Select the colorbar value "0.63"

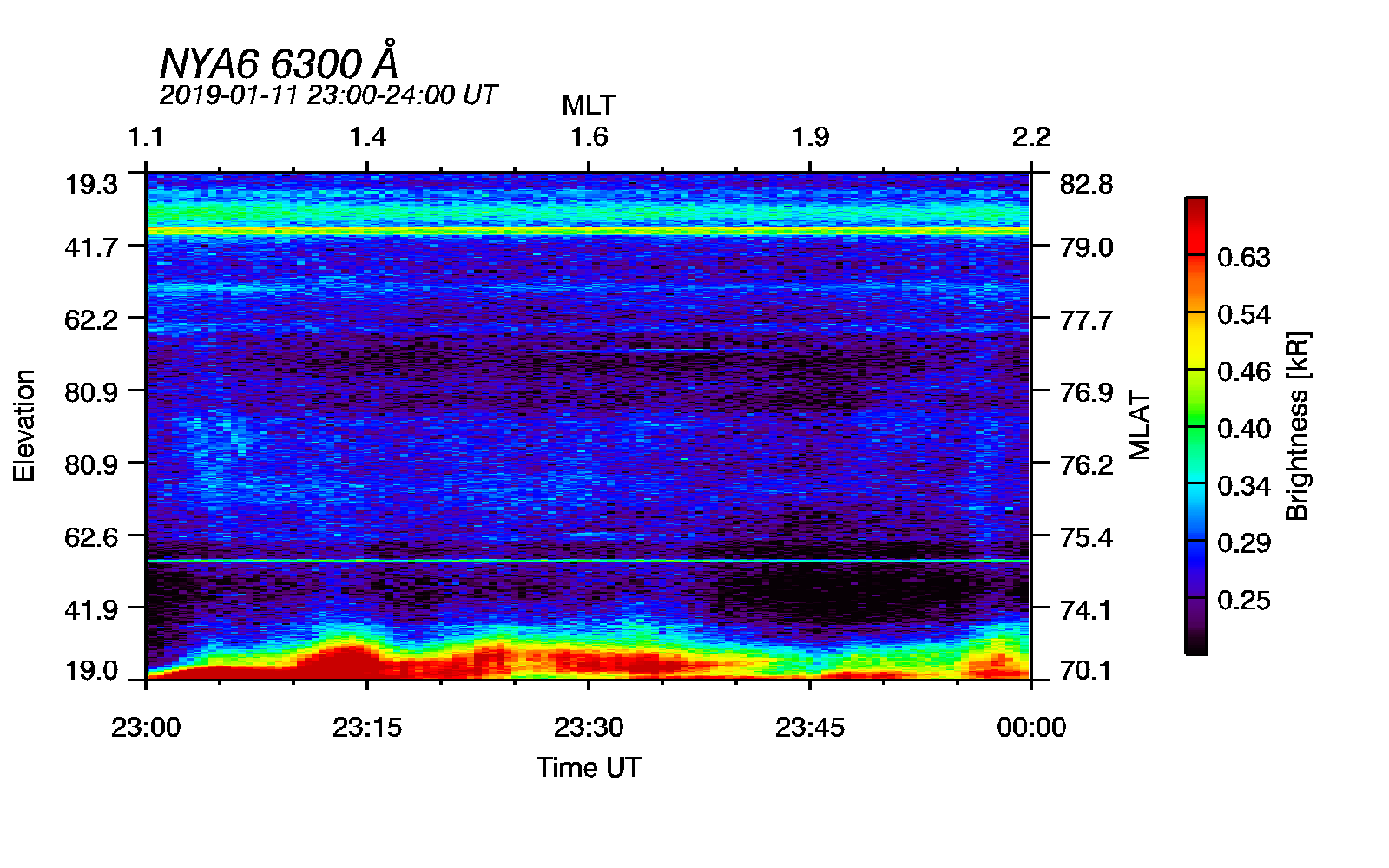(x=1244, y=258)
